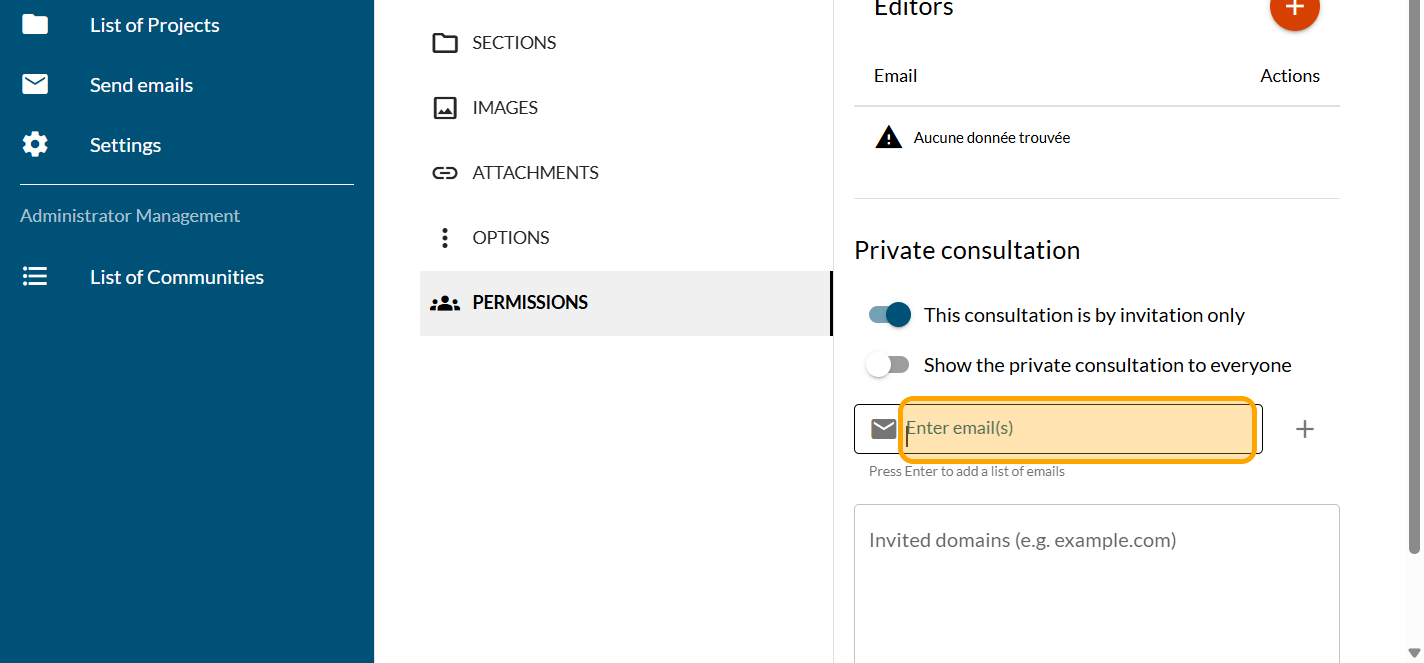The image size is (1424, 663).
Task: Click the envelope icon beside Send emails
Action: 35,85
